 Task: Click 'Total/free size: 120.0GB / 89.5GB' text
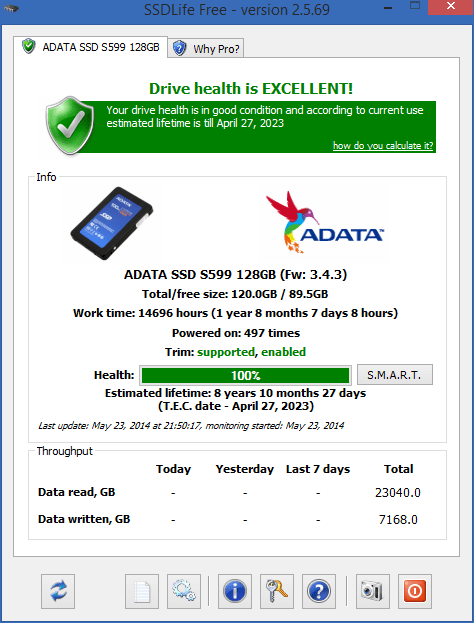coord(235,294)
